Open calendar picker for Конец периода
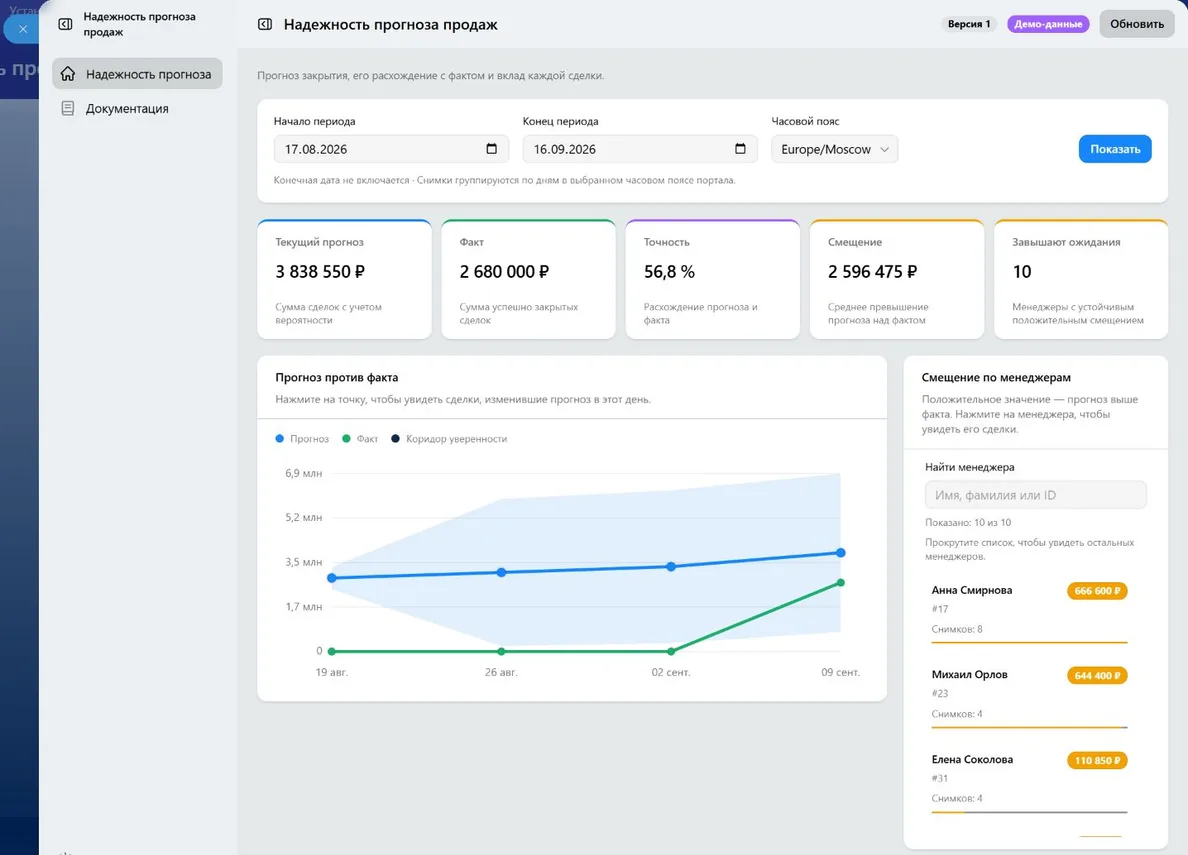Viewport: 1188px width, 855px height. coord(740,149)
